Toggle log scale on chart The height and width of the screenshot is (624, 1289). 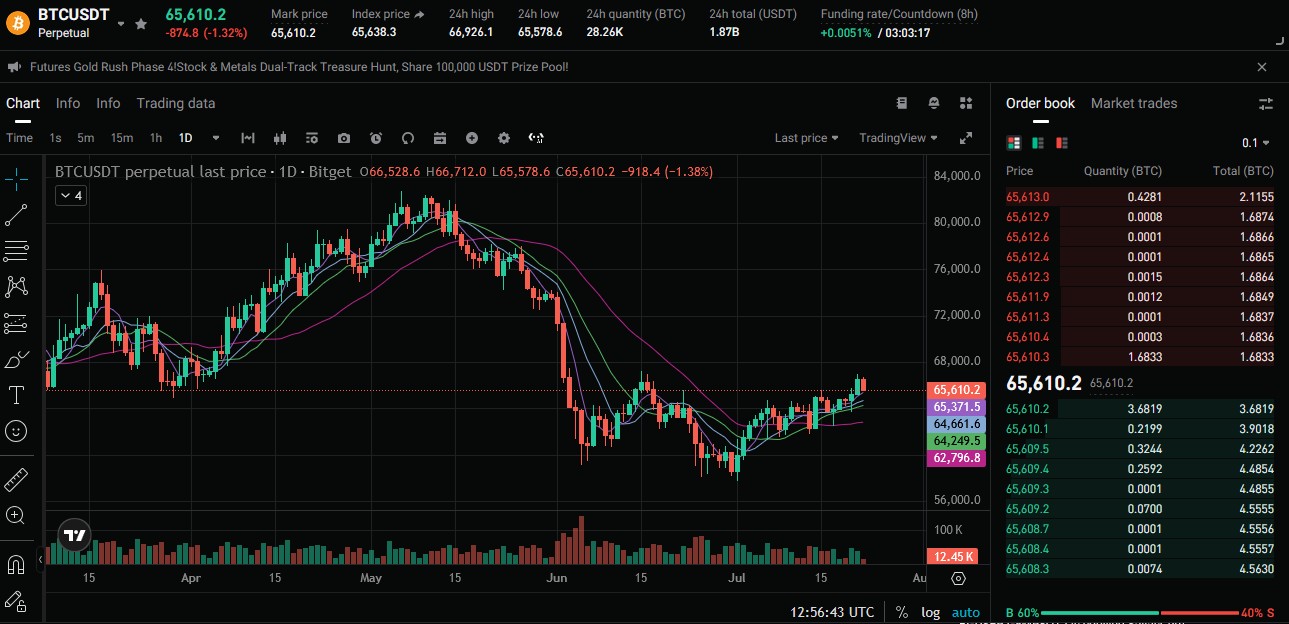pos(930,612)
